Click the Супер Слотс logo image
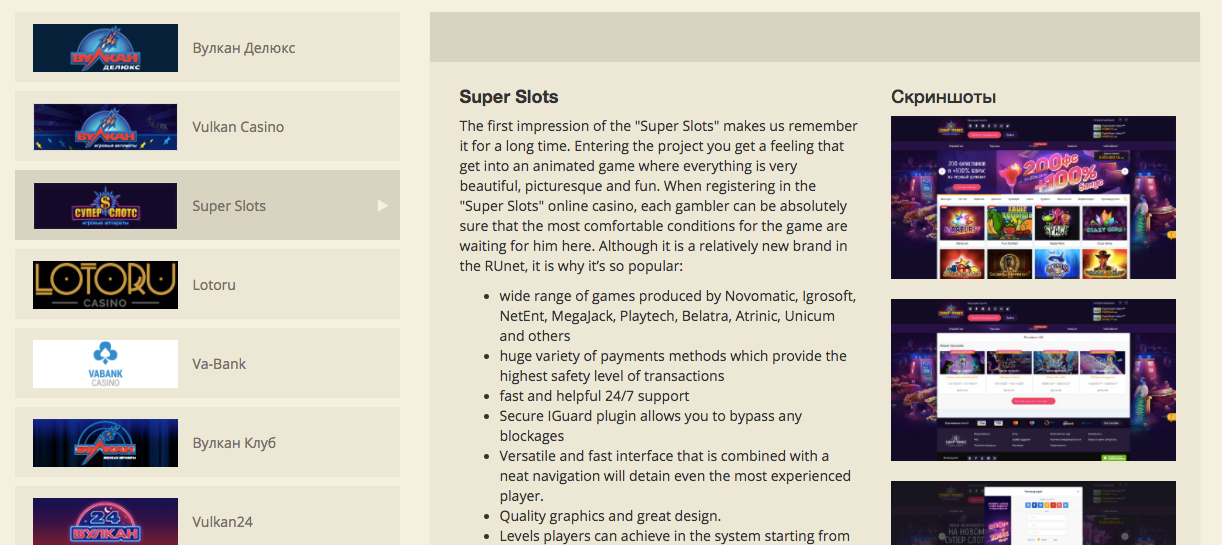 click(105, 206)
